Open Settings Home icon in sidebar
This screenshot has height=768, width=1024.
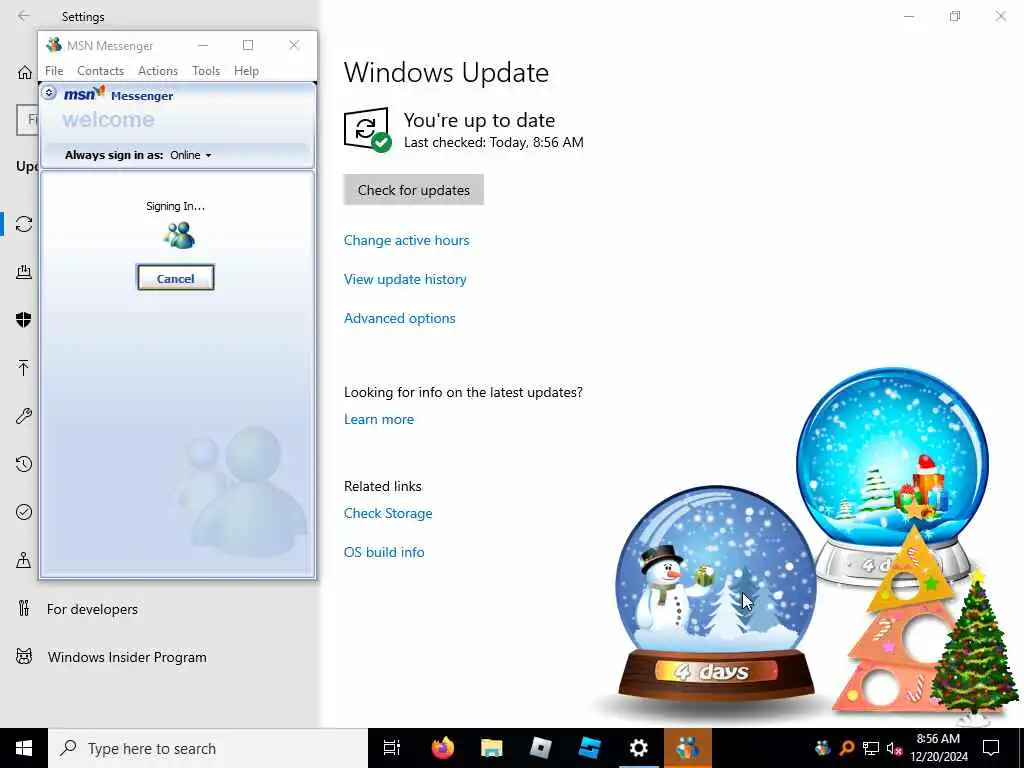coord(24,72)
